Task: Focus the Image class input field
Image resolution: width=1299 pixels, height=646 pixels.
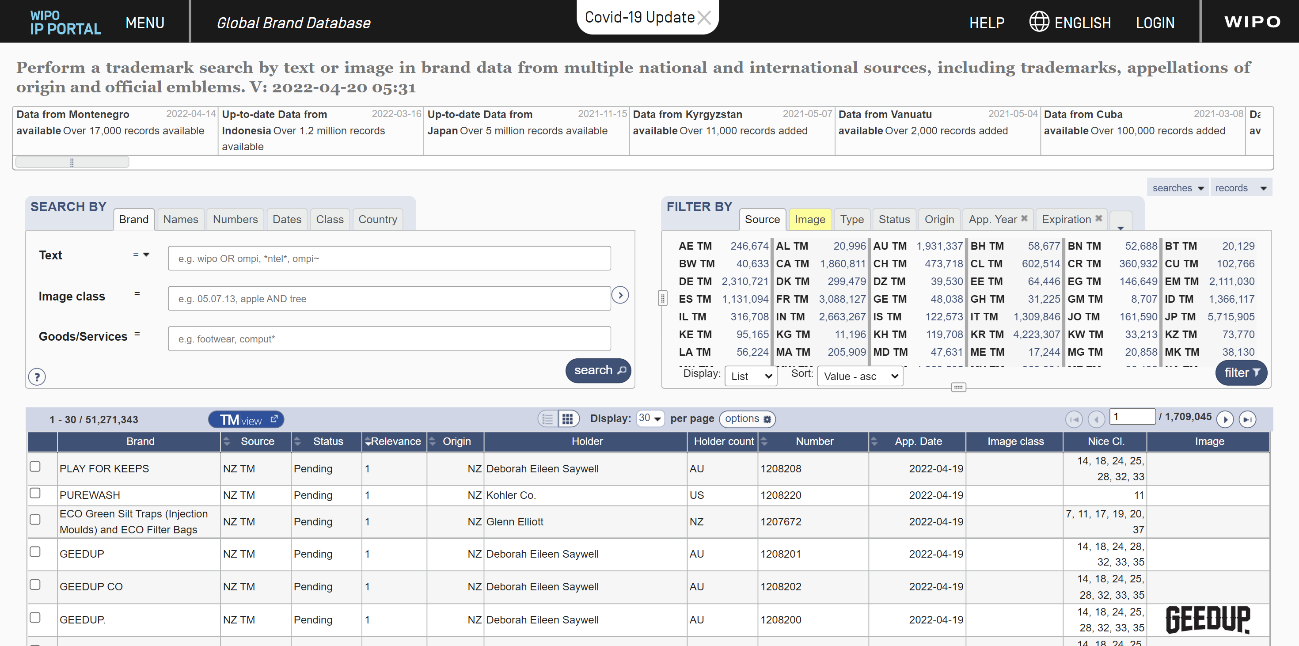Action: click(389, 298)
